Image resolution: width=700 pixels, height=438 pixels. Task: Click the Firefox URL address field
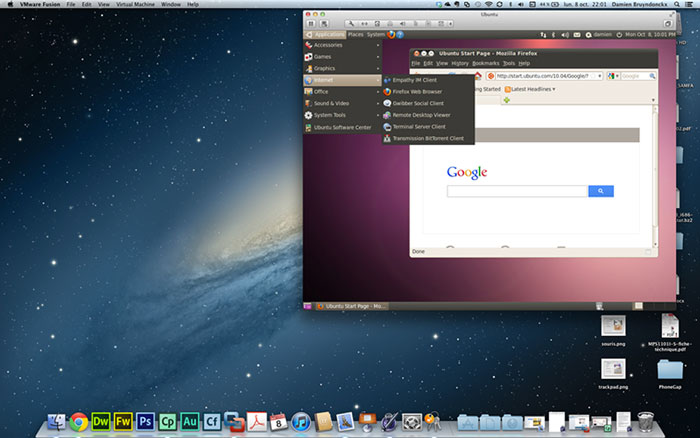[544, 76]
